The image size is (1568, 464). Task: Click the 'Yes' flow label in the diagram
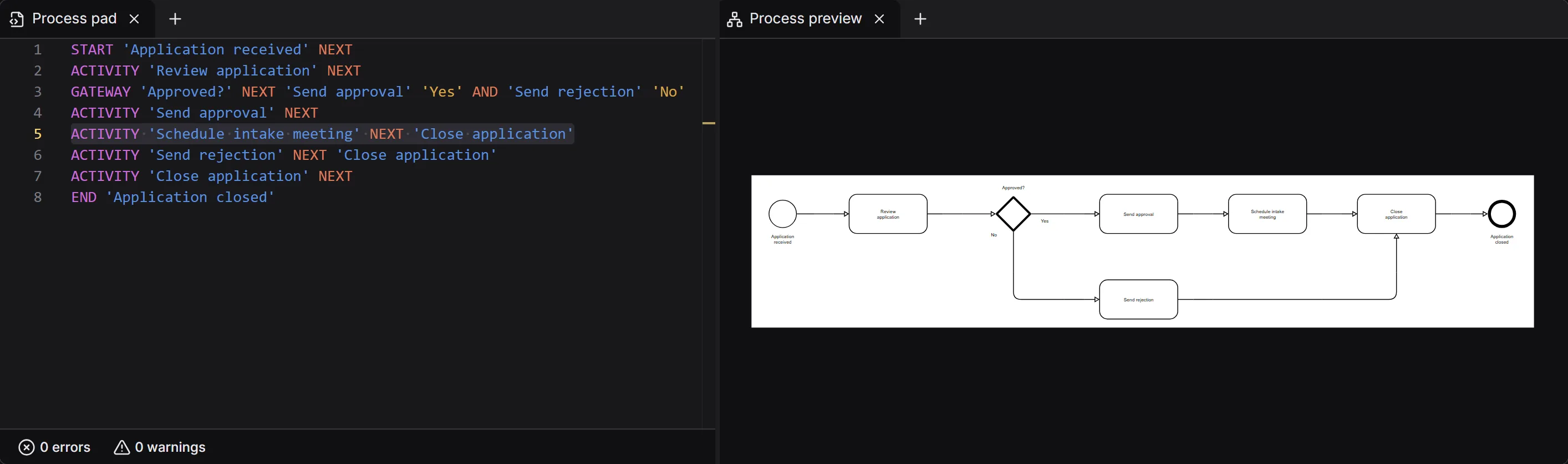coord(1045,221)
